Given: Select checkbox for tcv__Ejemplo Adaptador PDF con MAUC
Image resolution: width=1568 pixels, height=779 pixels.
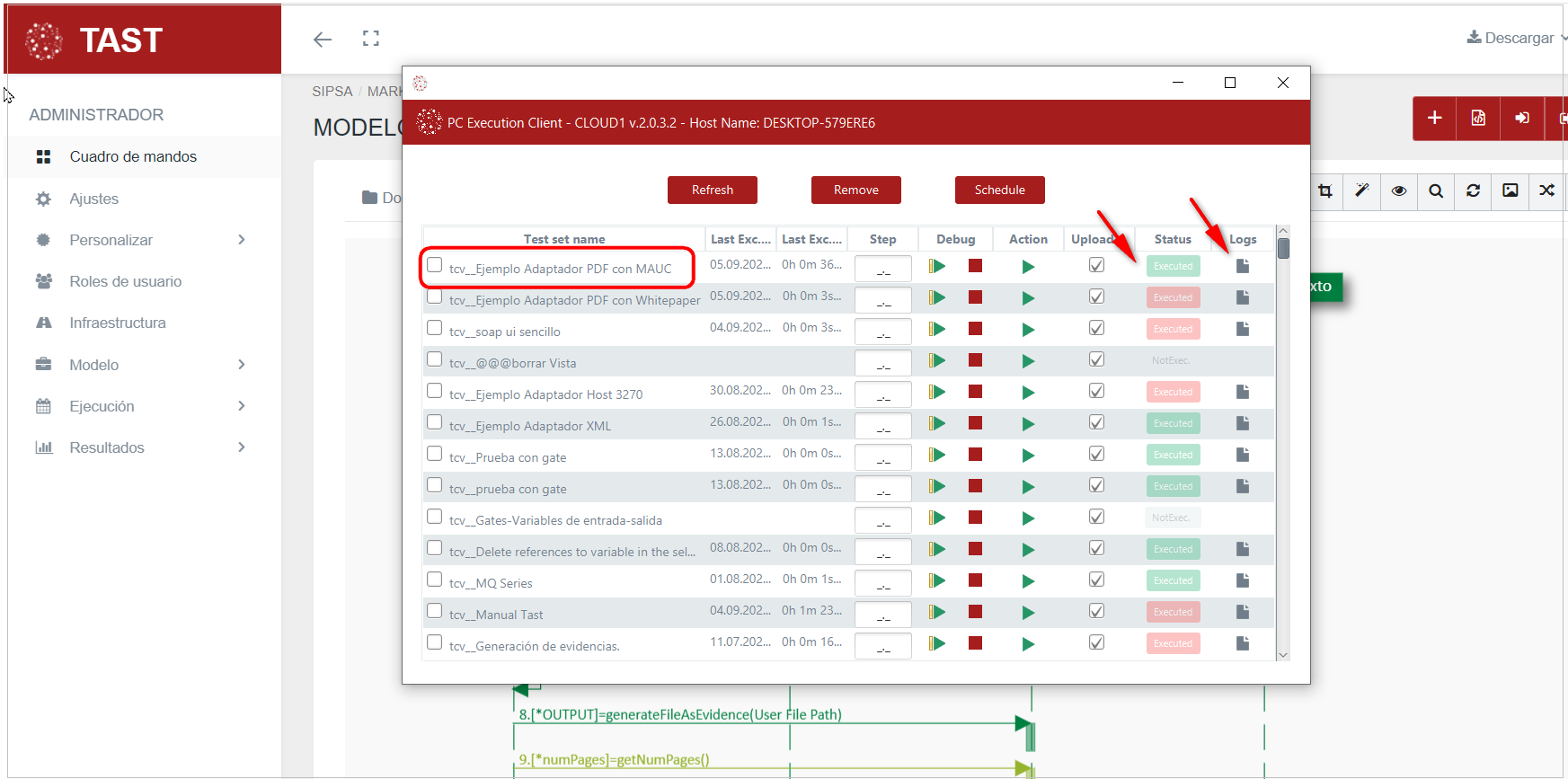Looking at the screenshot, I should [435, 265].
